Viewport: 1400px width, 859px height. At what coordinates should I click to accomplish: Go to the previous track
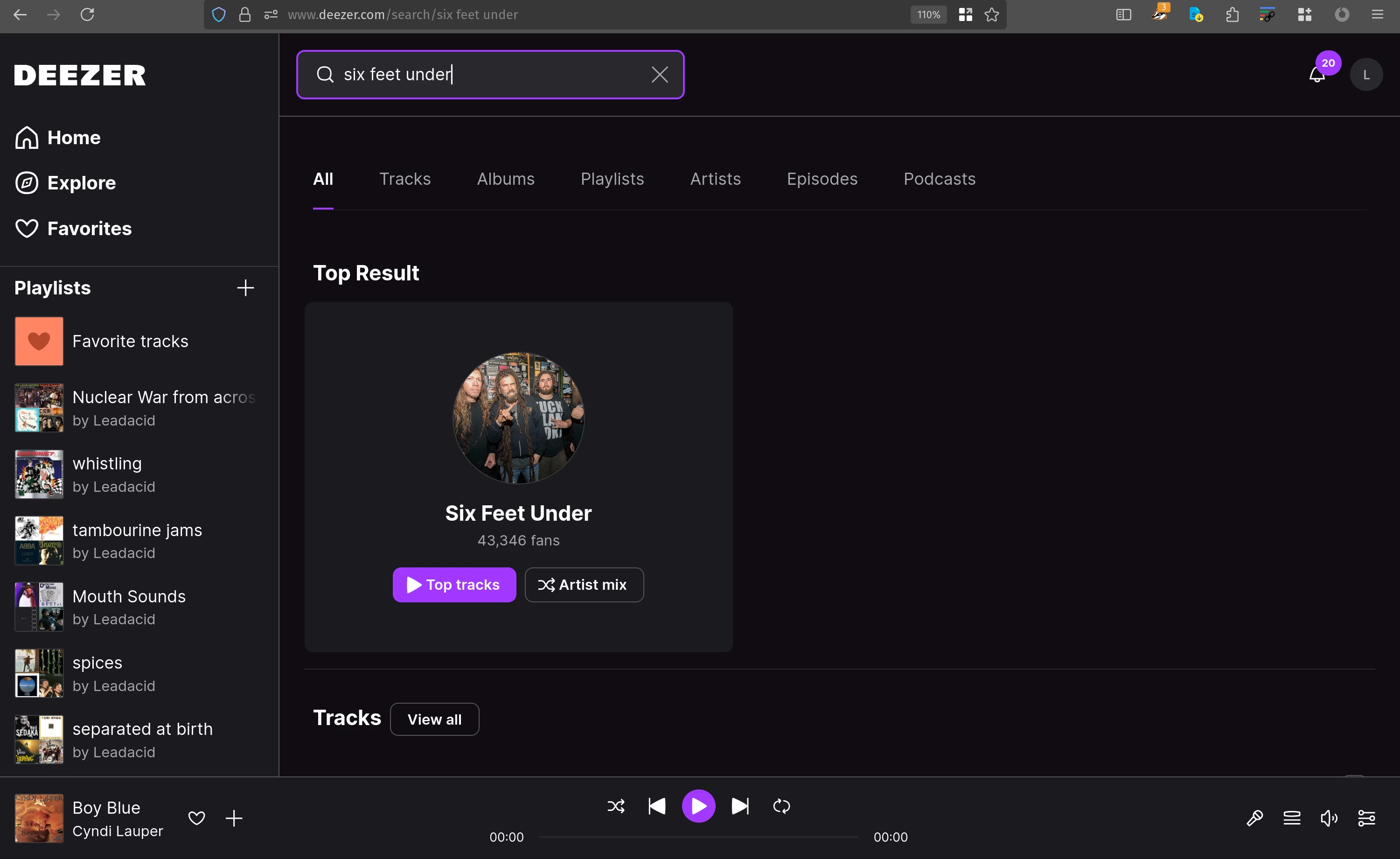(x=657, y=806)
